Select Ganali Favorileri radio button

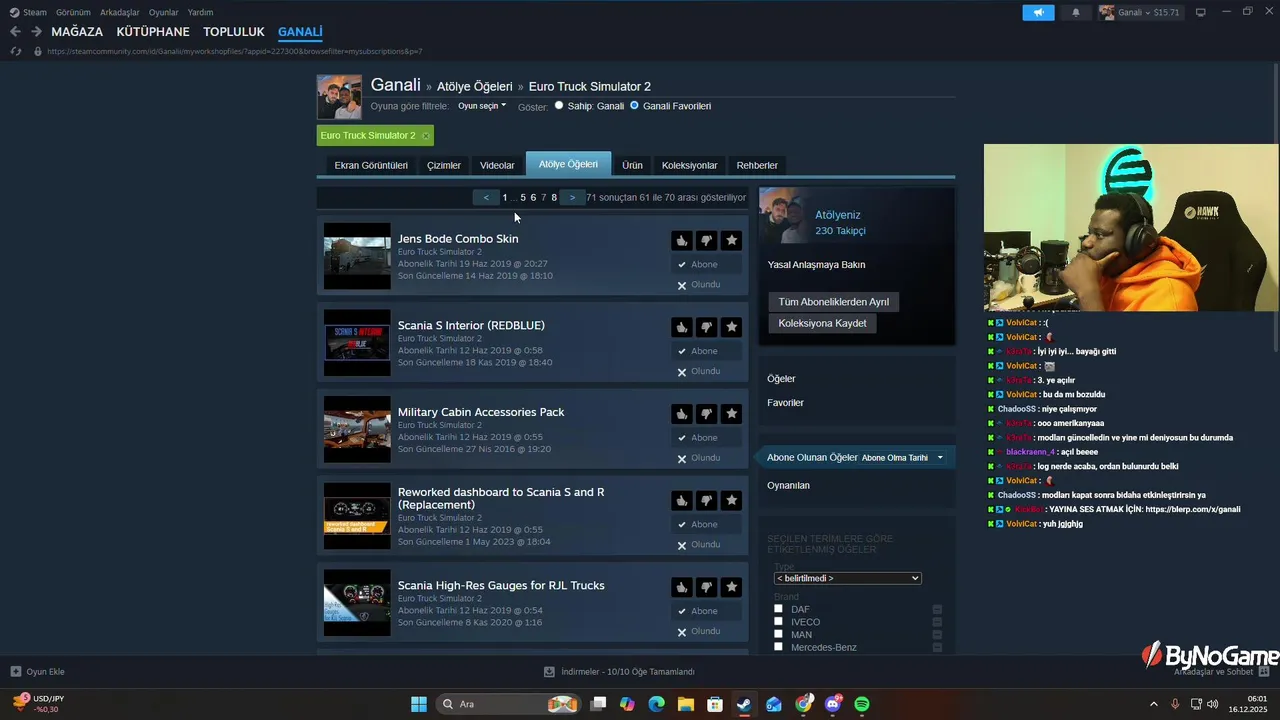click(x=634, y=105)
